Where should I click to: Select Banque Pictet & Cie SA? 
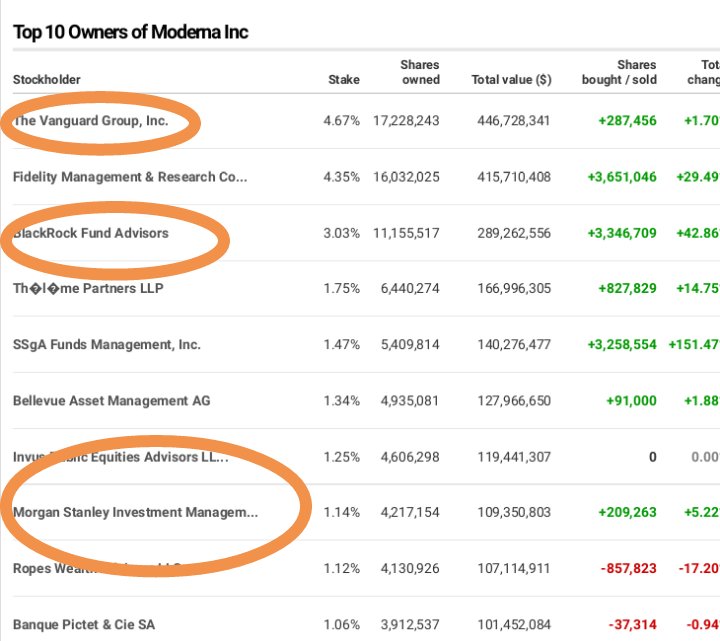click(84, 625)
